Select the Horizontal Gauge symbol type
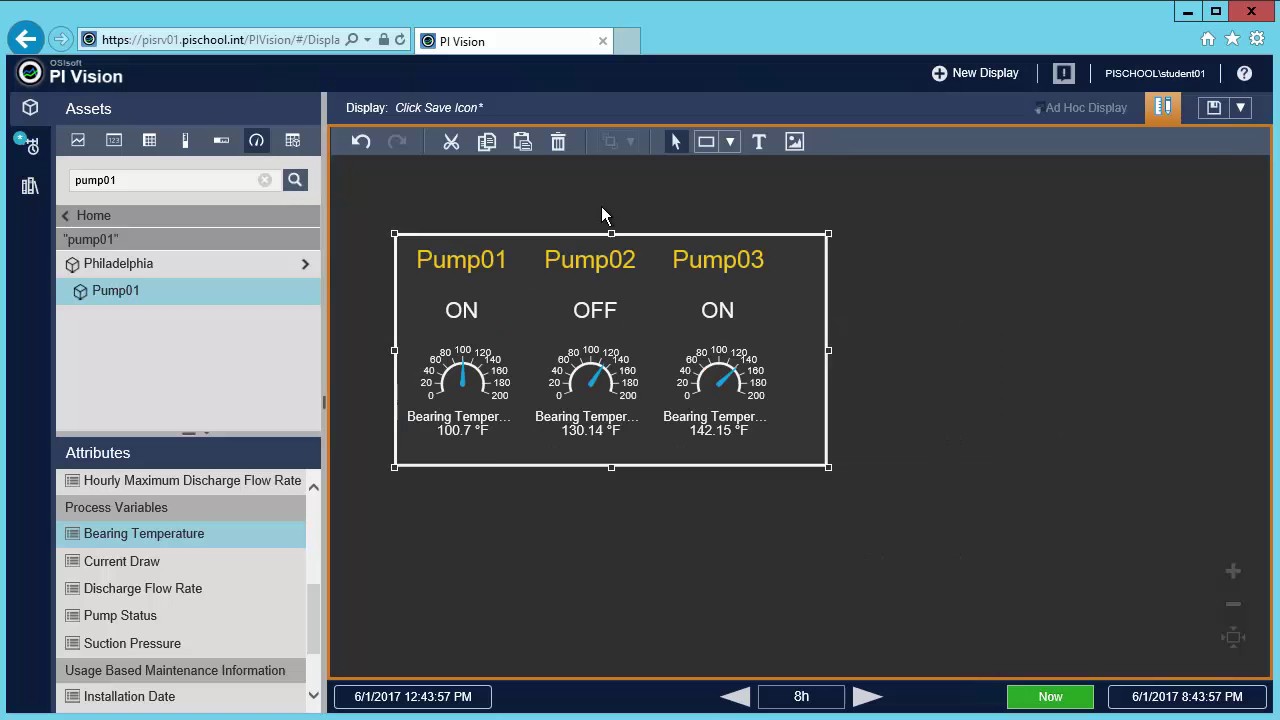Viewport: 1280px width, 720px height. click(x=221, y=141)
